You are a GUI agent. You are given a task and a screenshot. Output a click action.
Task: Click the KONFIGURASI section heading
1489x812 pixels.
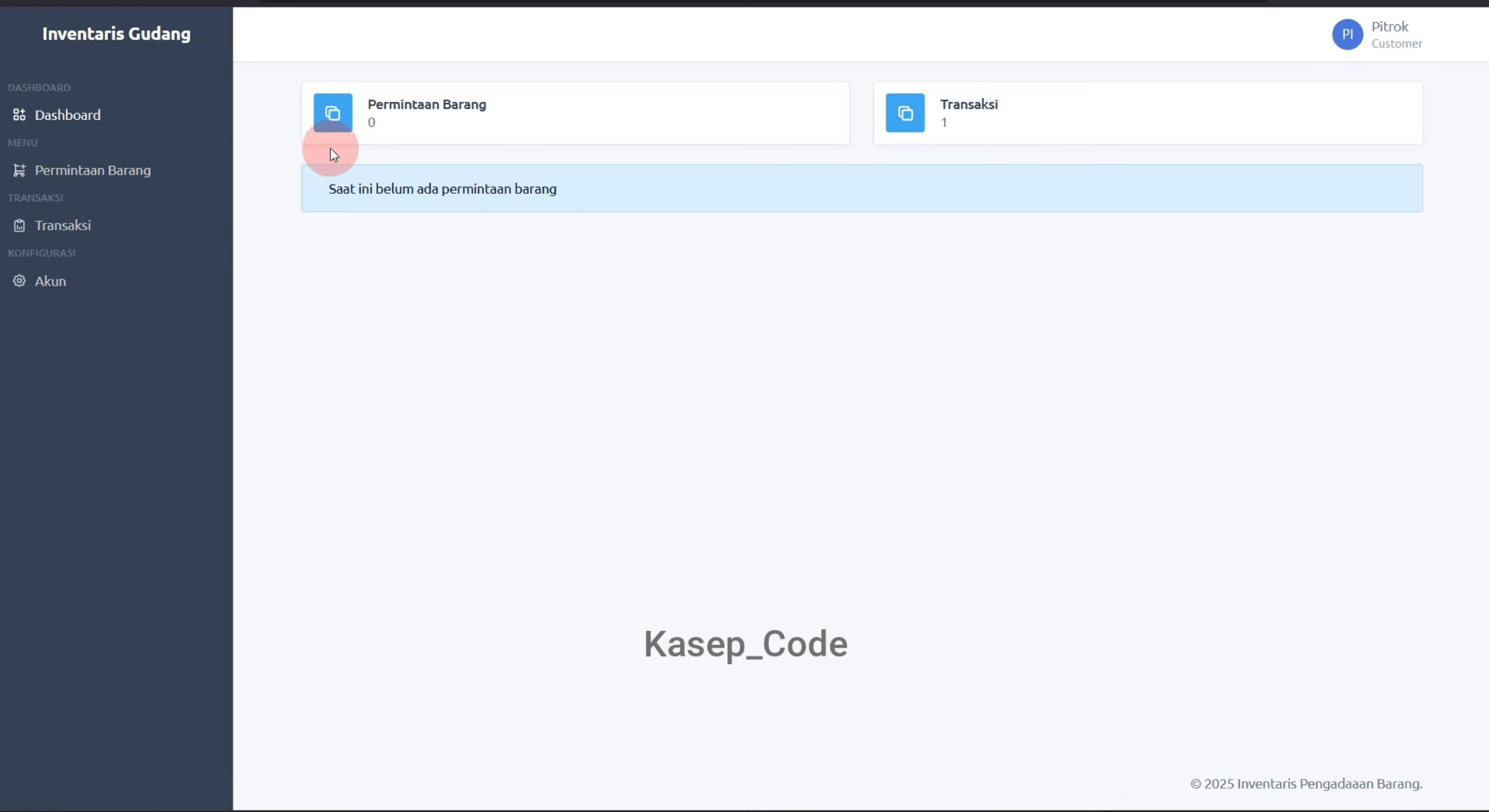point(41,253)
